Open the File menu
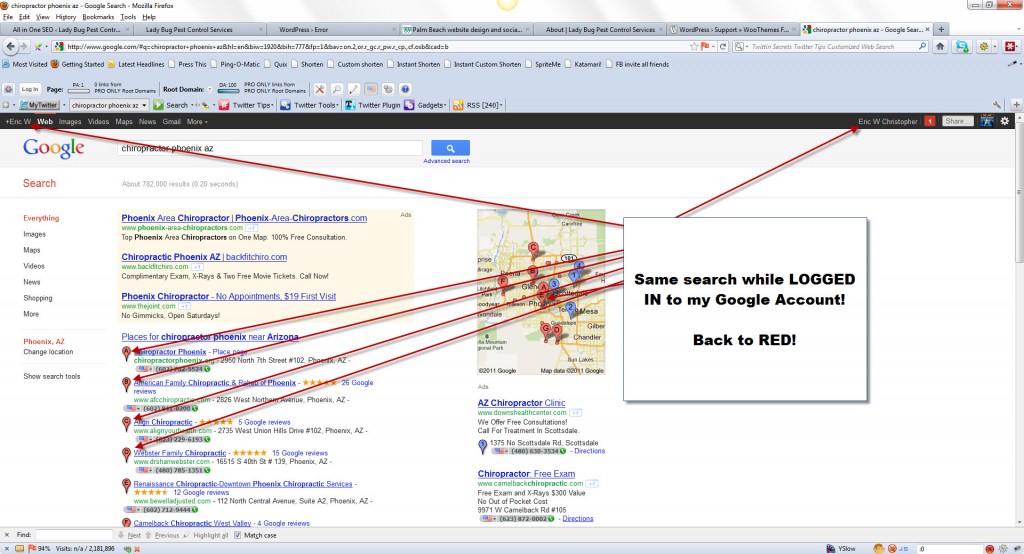 pos(8,17)
